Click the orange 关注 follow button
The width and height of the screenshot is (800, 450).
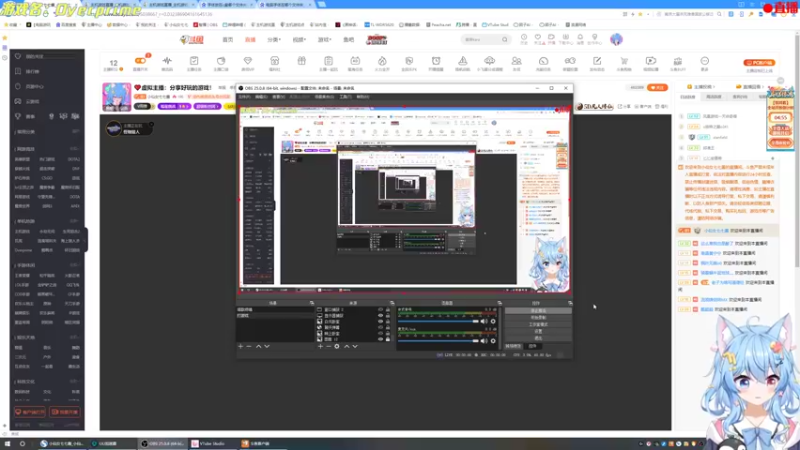tap(657, 88)
